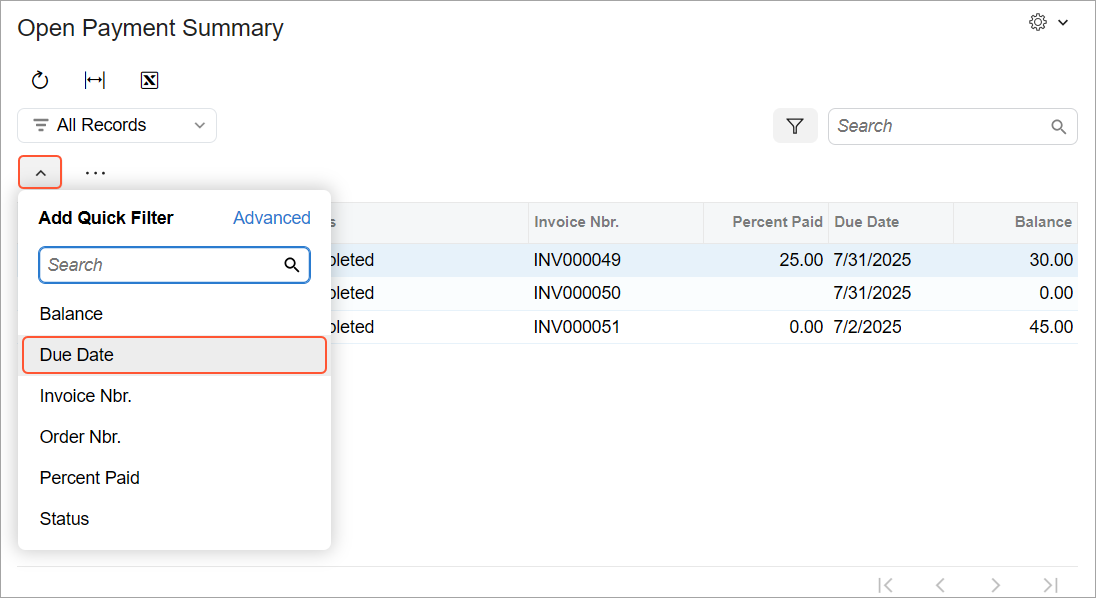This screenshot has height=598, width=1096.
Task: Pick Percent Paid as a quick filter
Action: (x=90, y=478)
